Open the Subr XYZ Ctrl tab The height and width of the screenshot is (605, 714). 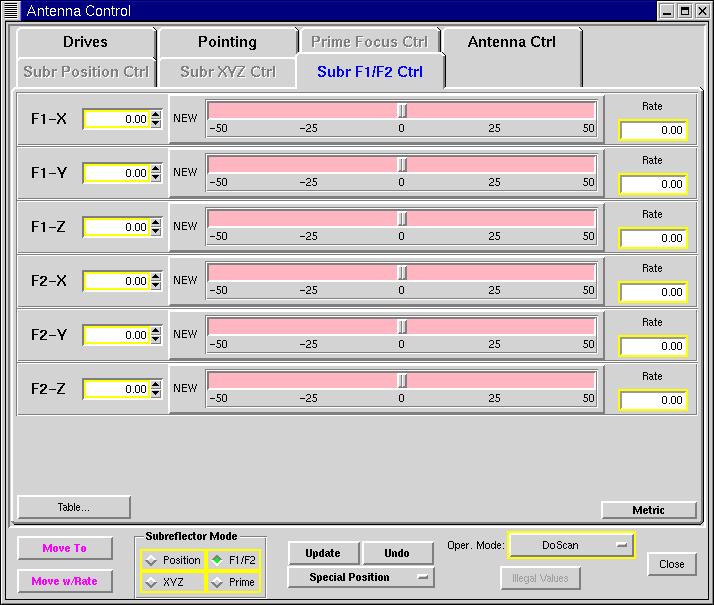coord(228,72)
